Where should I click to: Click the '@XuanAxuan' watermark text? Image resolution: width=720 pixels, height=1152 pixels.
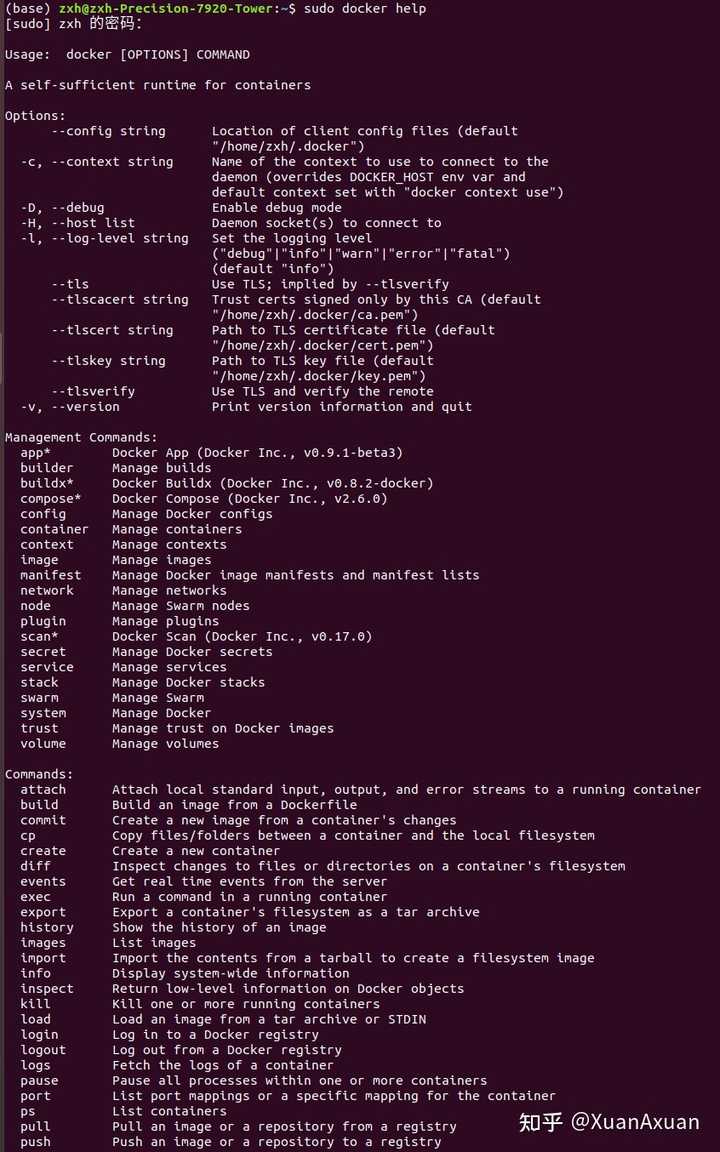coord(635,1121)
